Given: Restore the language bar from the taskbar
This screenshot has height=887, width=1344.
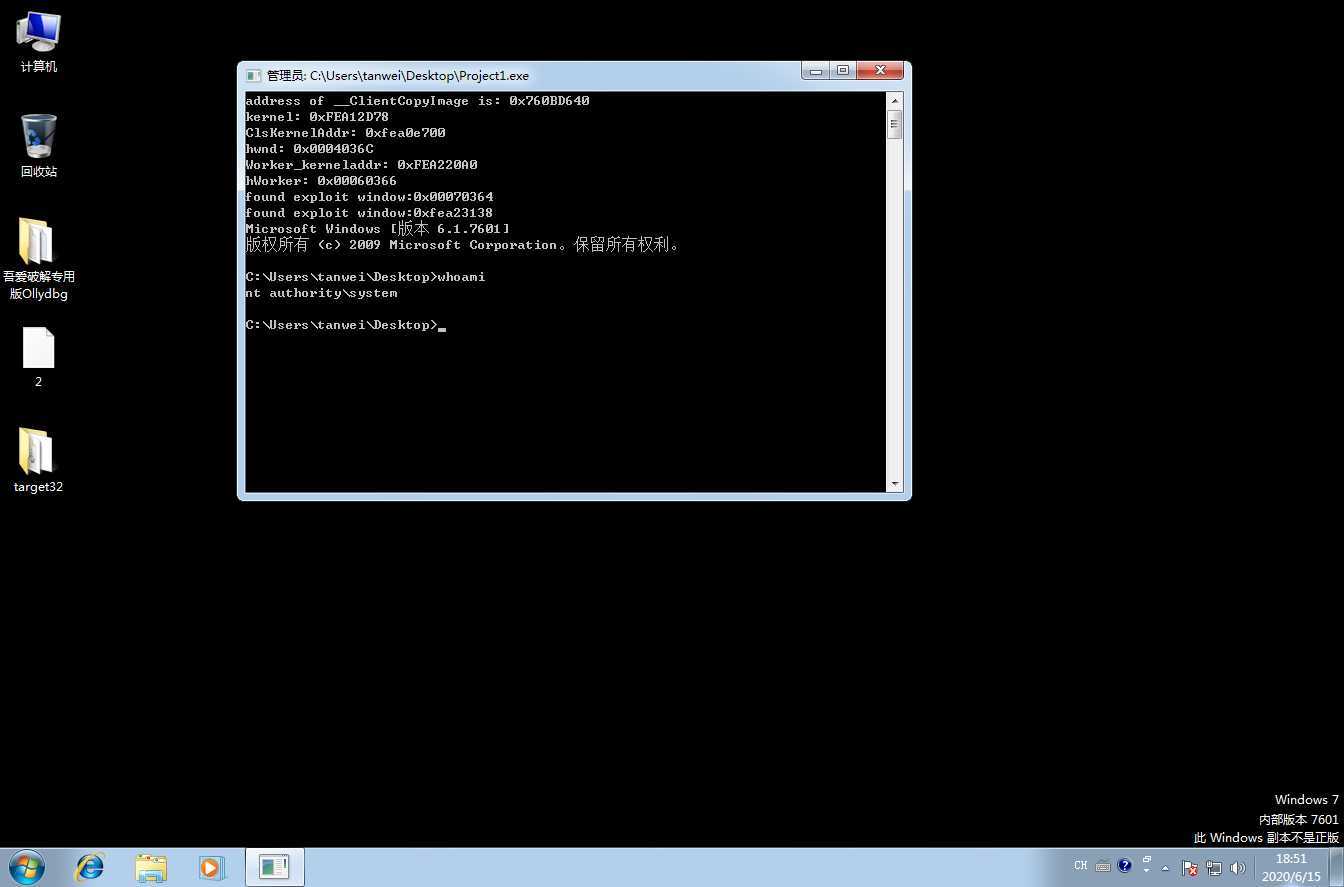Looking at the screenshot, I should [x=1147, y=859].
